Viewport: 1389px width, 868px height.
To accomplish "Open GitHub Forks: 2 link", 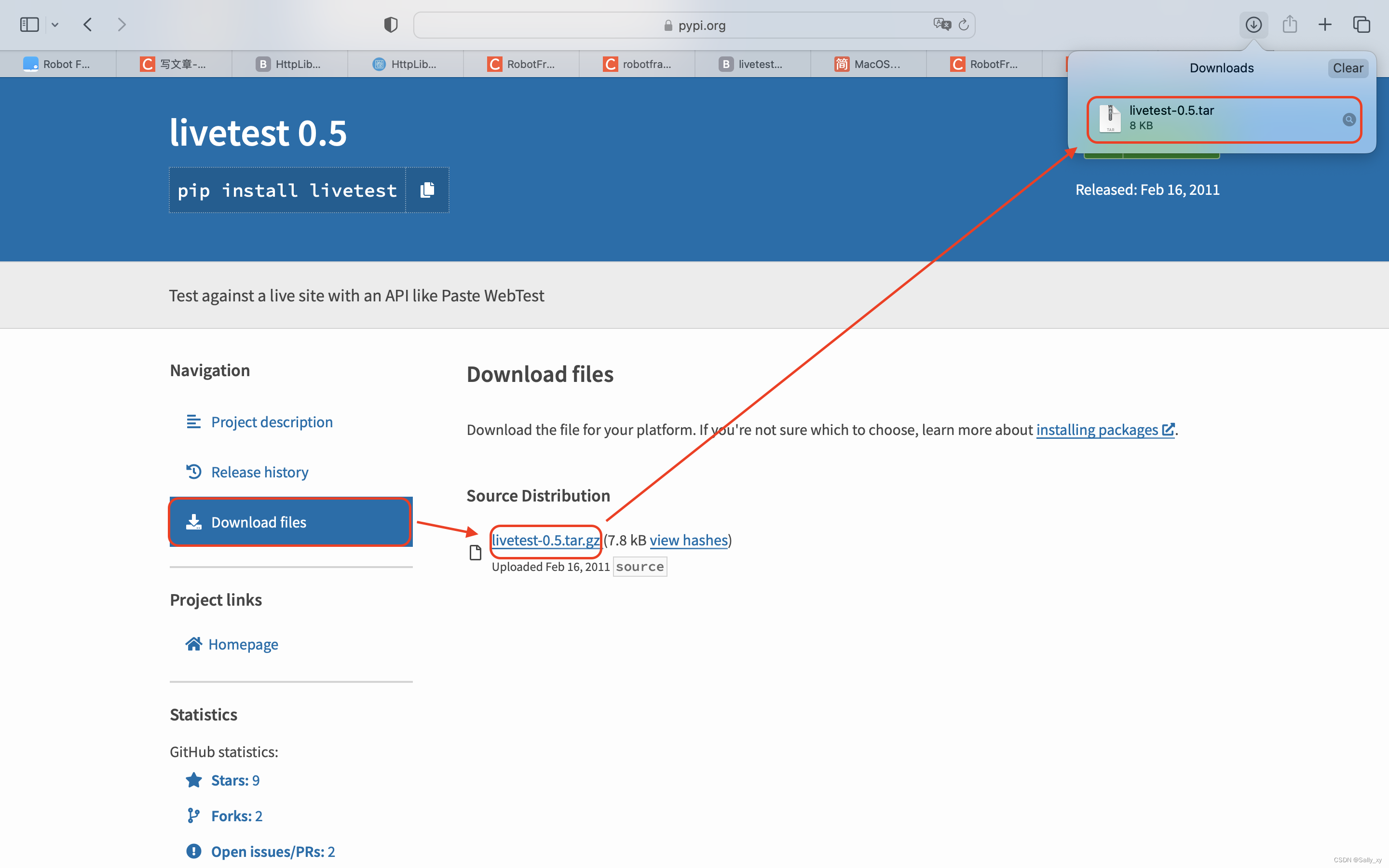I will point(236,816).
